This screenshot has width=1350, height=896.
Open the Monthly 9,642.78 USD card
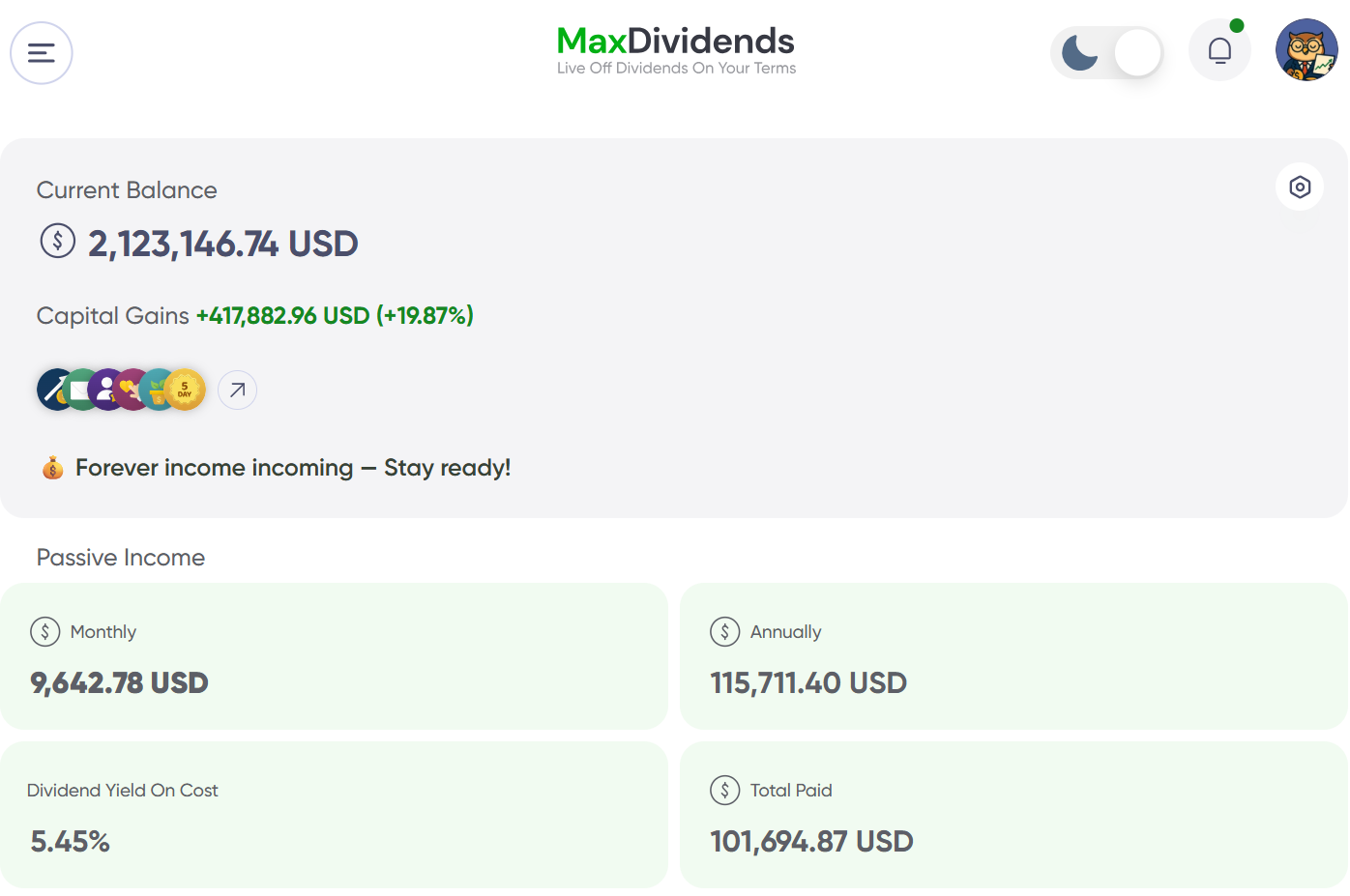coord(334,656)
